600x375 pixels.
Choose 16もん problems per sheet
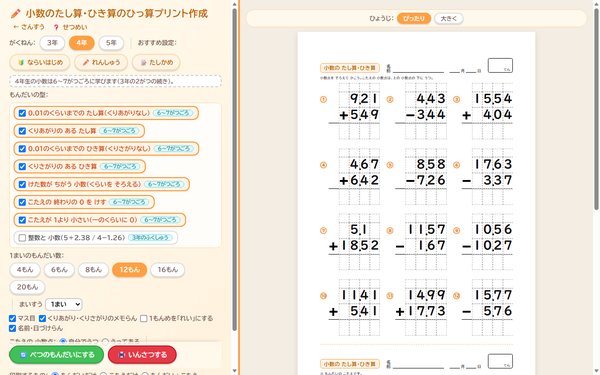pyautogui.click(x=168, y=270)
